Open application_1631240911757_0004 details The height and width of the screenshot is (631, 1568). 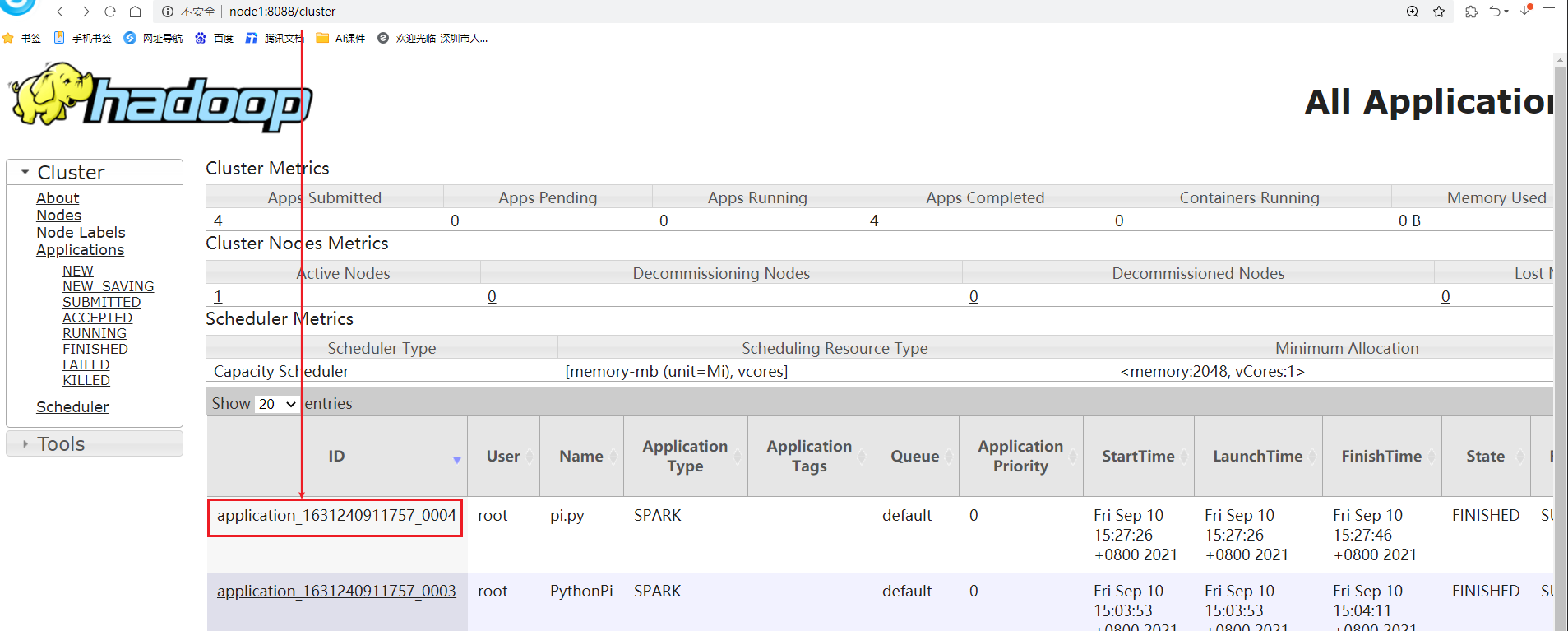coord(336,516)
